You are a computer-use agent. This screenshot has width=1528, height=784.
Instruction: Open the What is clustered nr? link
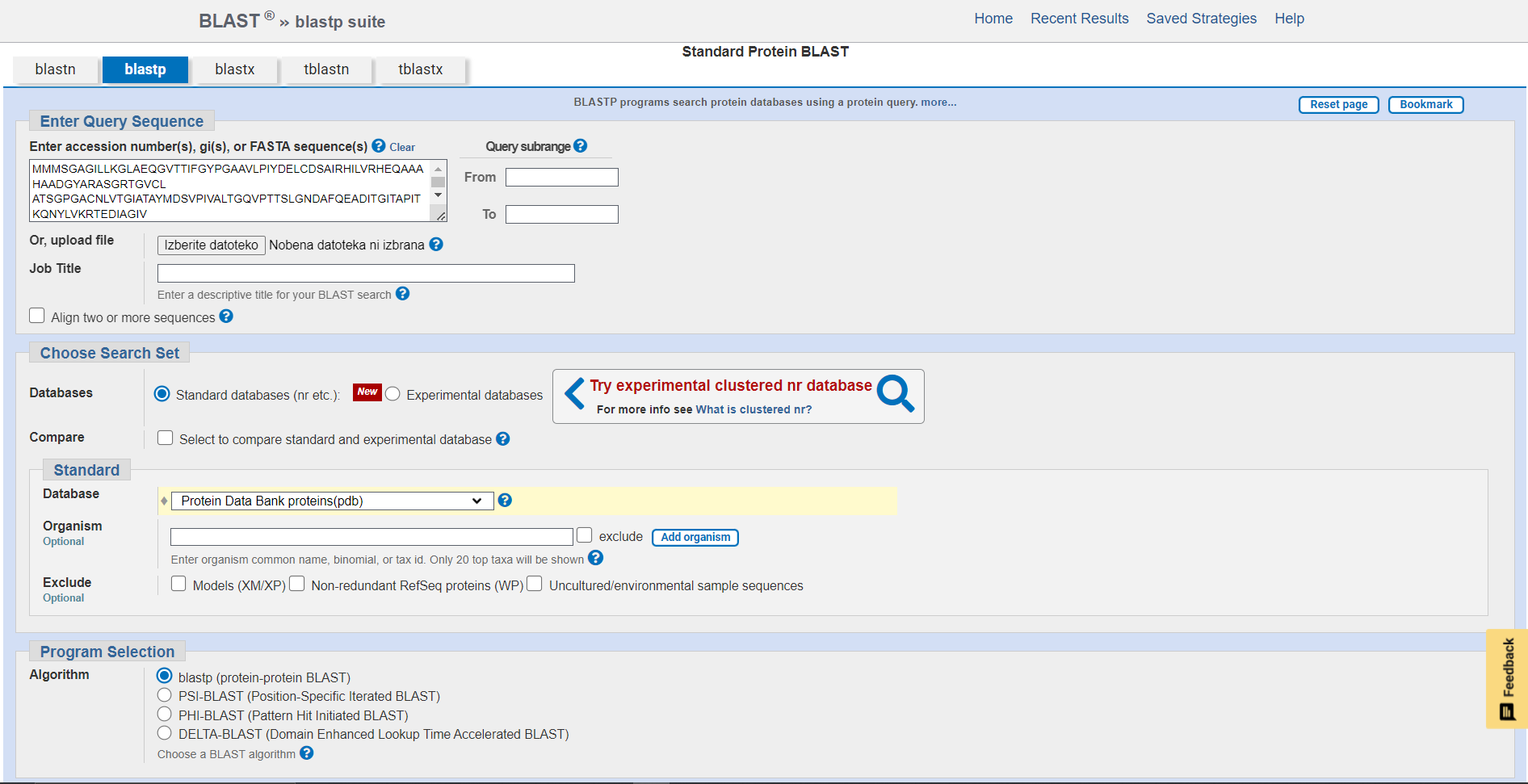pos(754,409)
